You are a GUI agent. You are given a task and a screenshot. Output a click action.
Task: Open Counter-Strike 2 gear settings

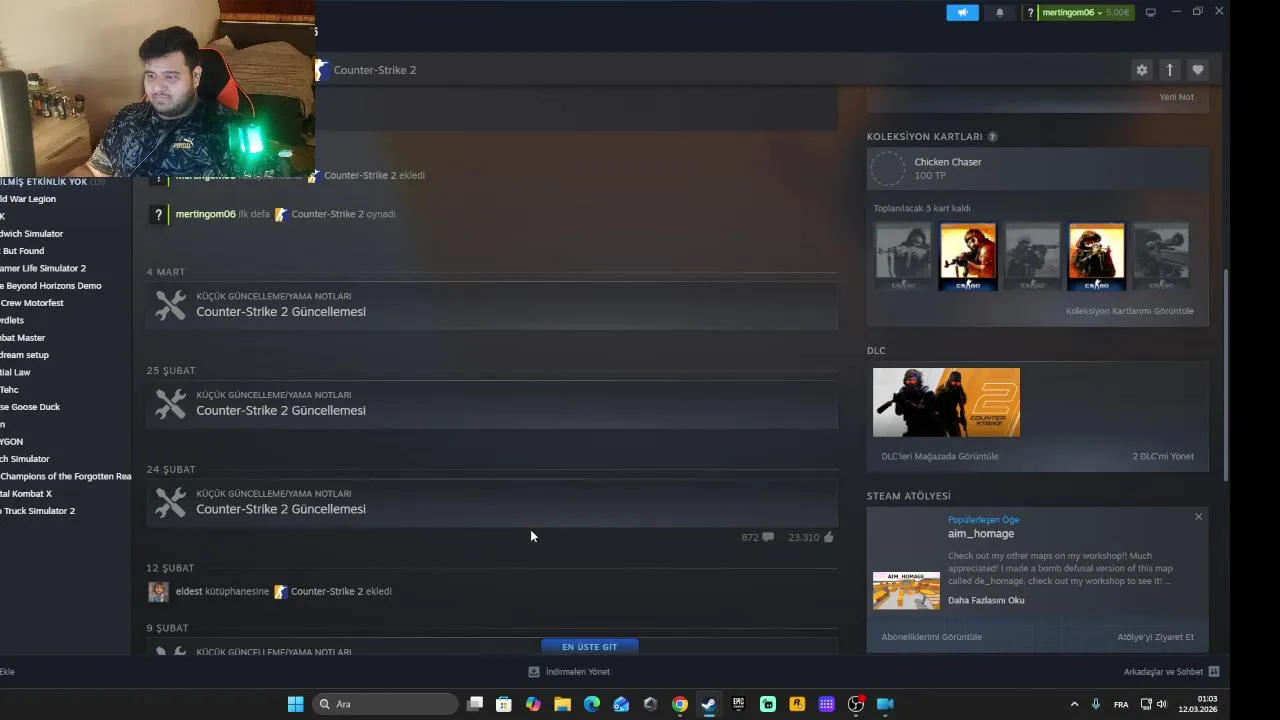(1141, 70)
